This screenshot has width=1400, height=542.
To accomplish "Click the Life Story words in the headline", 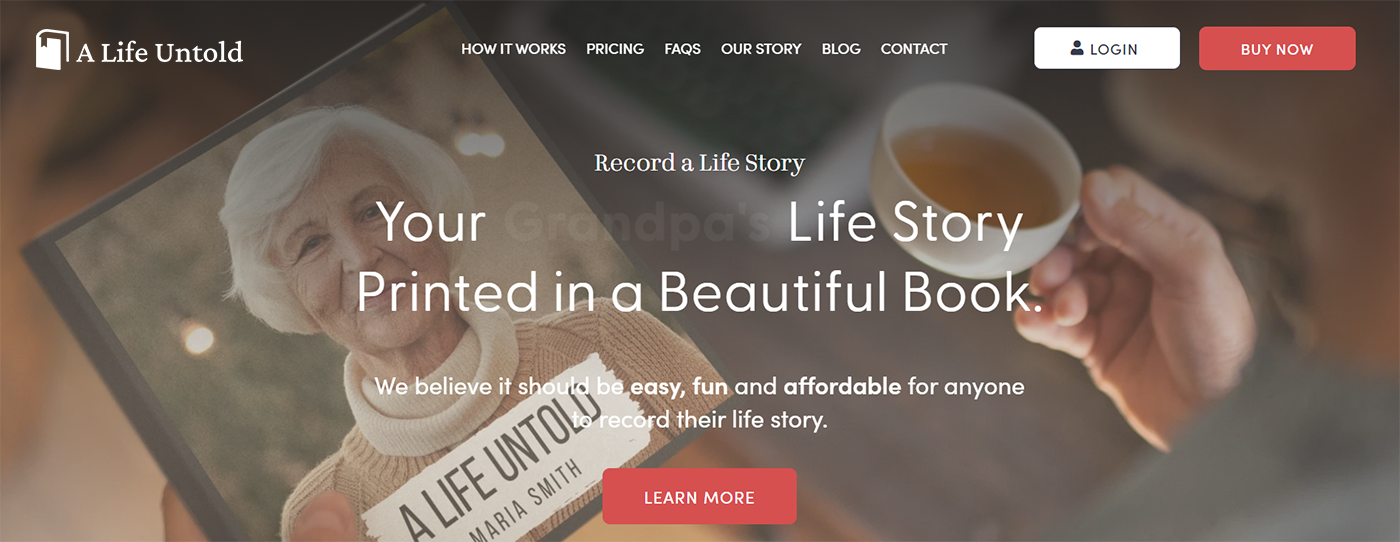I will click(x=906, y=224).
